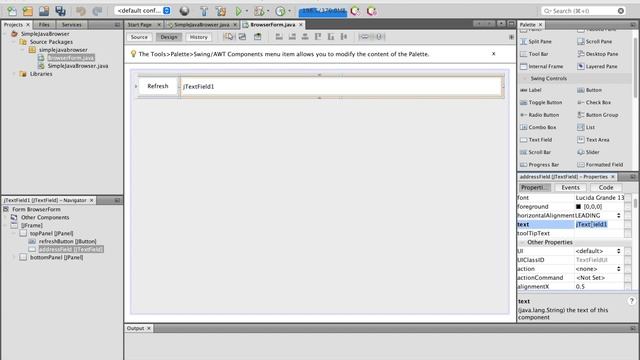Select topPanel [JPanel] in Navigator
This screenshot has height=360, width=640.
51,233
